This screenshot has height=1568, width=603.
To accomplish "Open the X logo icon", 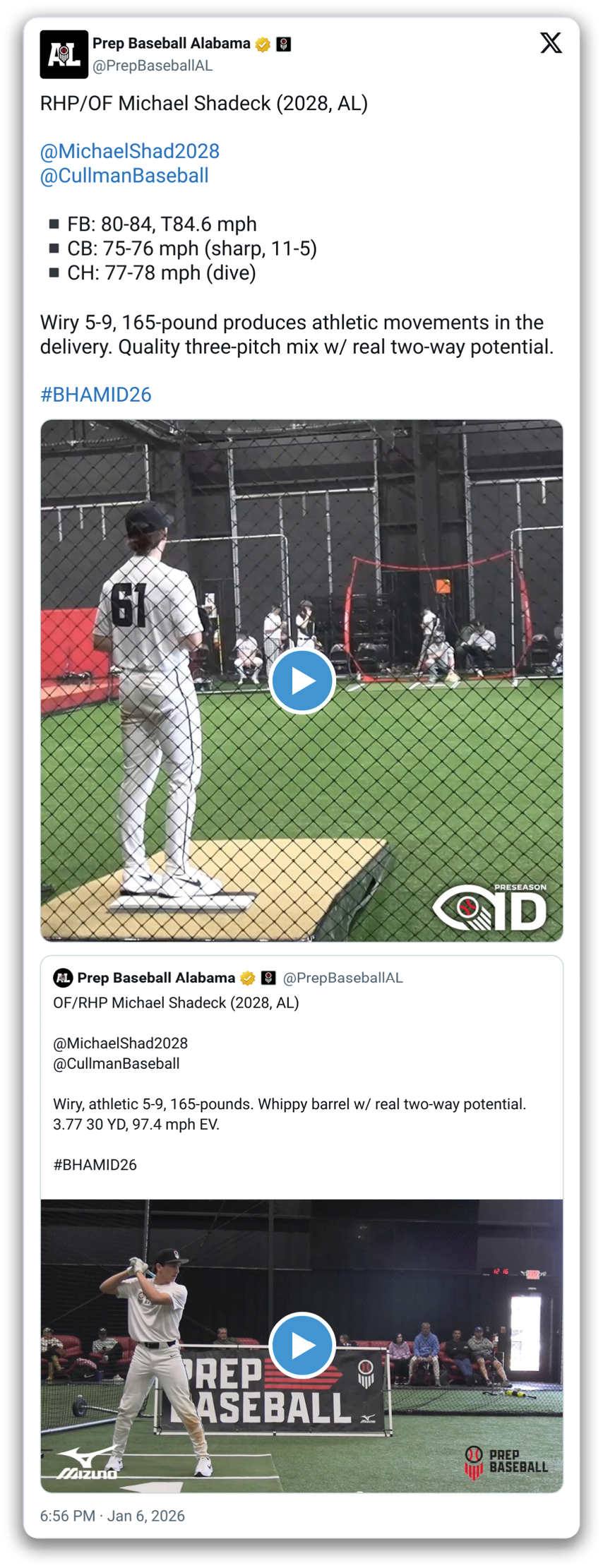I will click(551, 43).
